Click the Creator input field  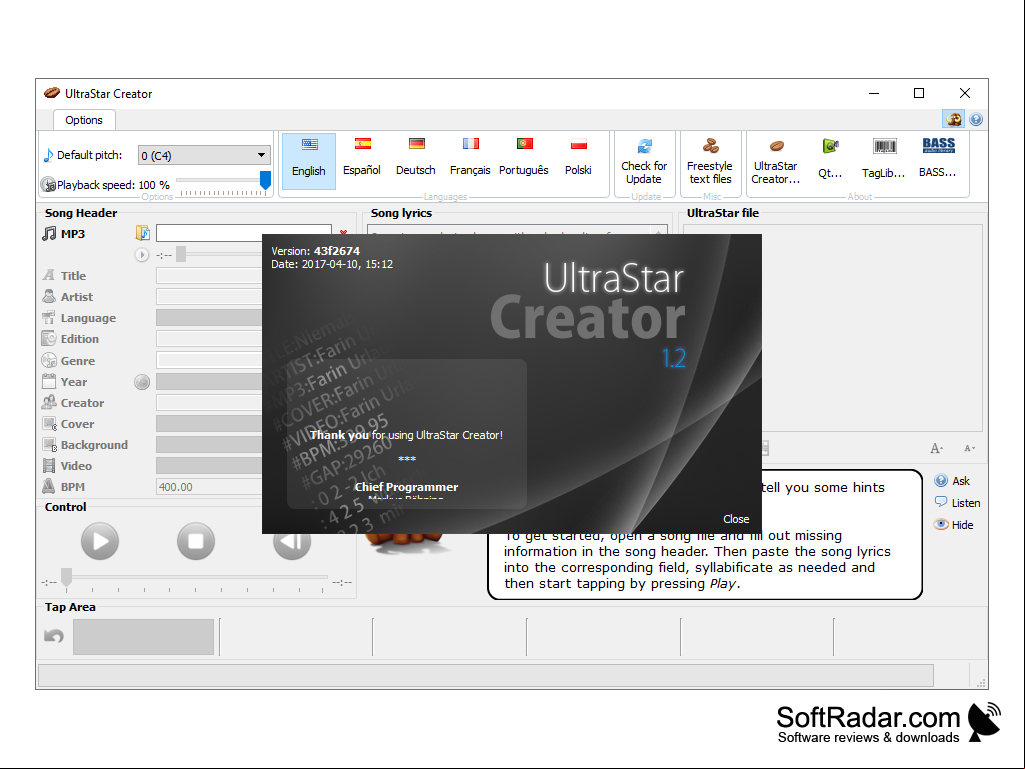(x=209, y=403)
